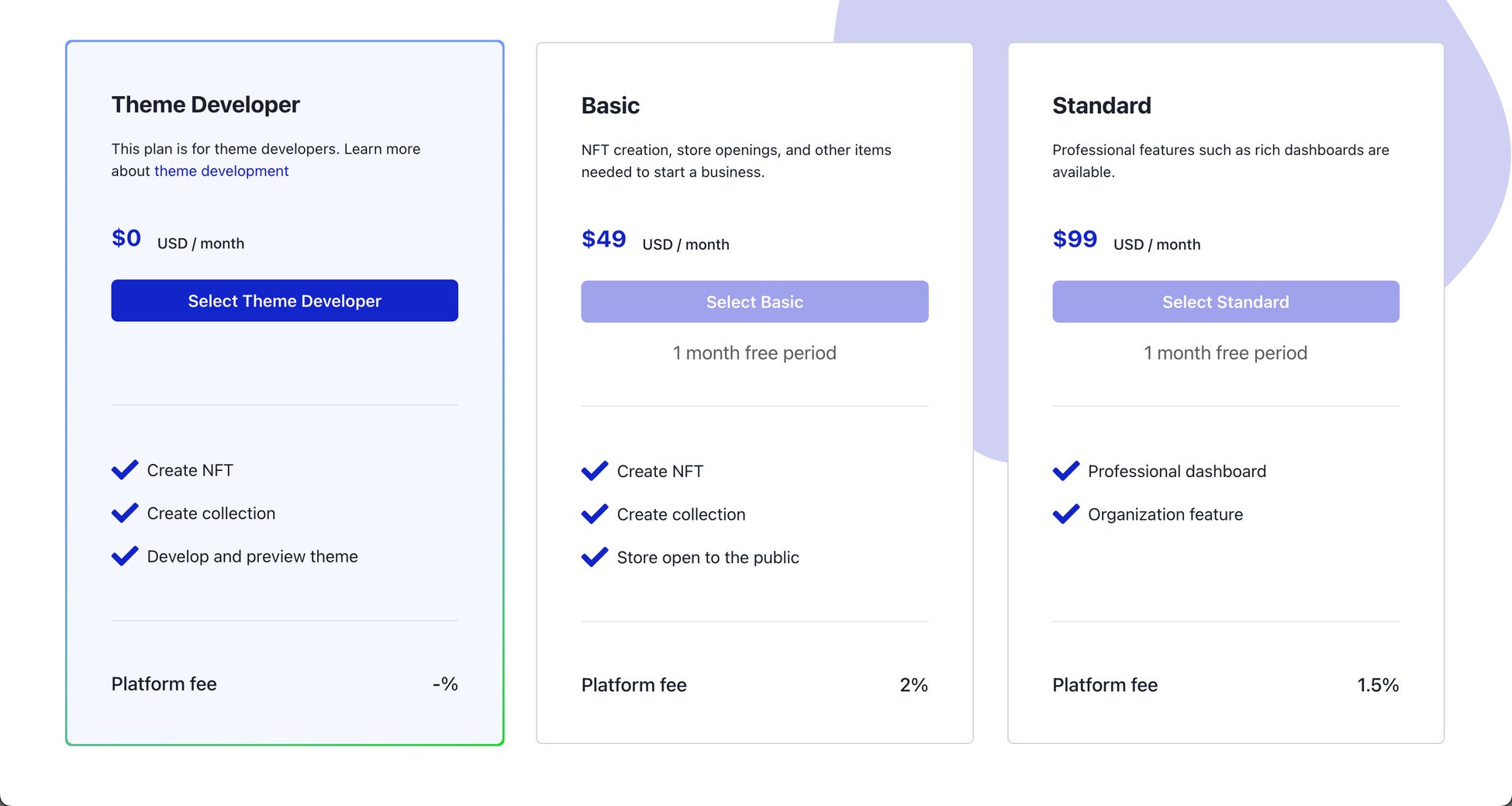This screenshot has height=806, width=1512.
Task: Click the $49 price on Basic plan
Action: (x=603, y=239)
